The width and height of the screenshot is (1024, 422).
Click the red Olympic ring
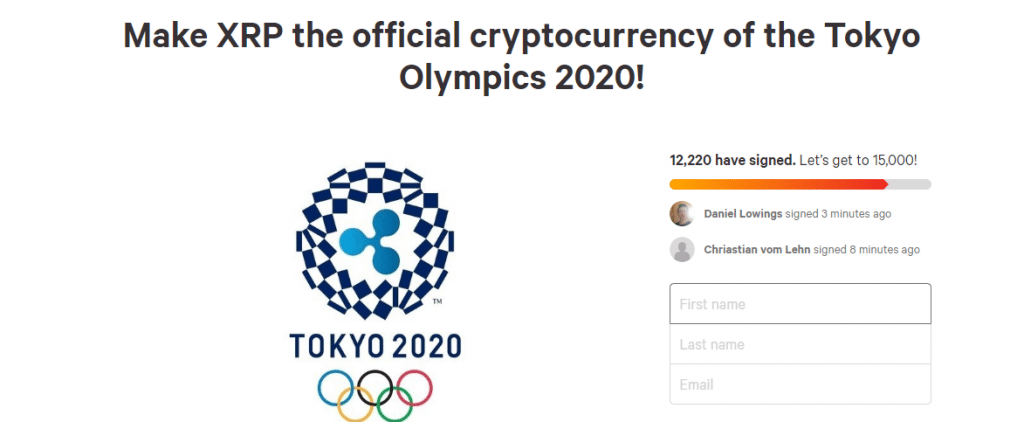pos(412,387)
